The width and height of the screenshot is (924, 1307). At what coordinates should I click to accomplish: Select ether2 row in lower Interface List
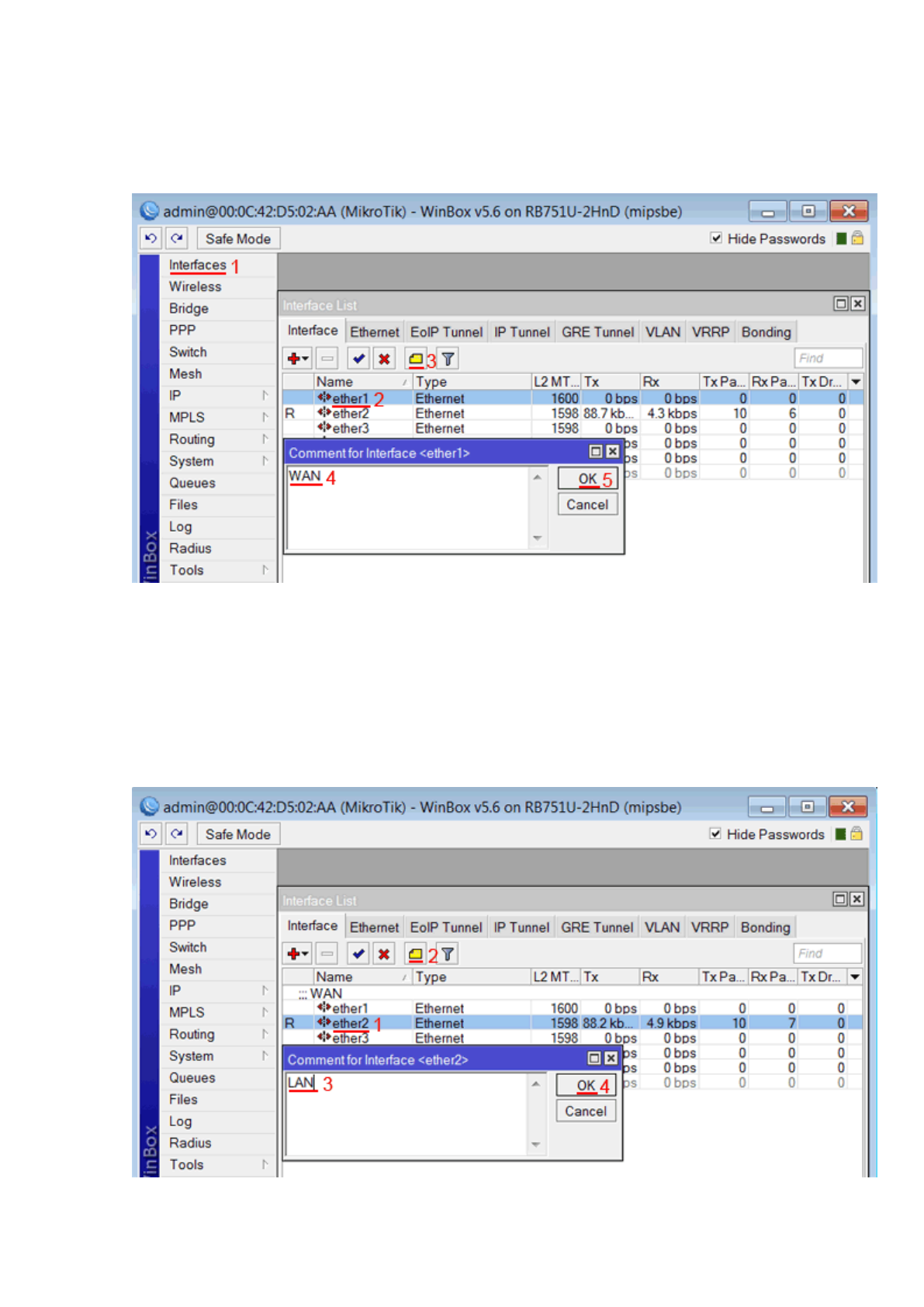pos(573,1023)
